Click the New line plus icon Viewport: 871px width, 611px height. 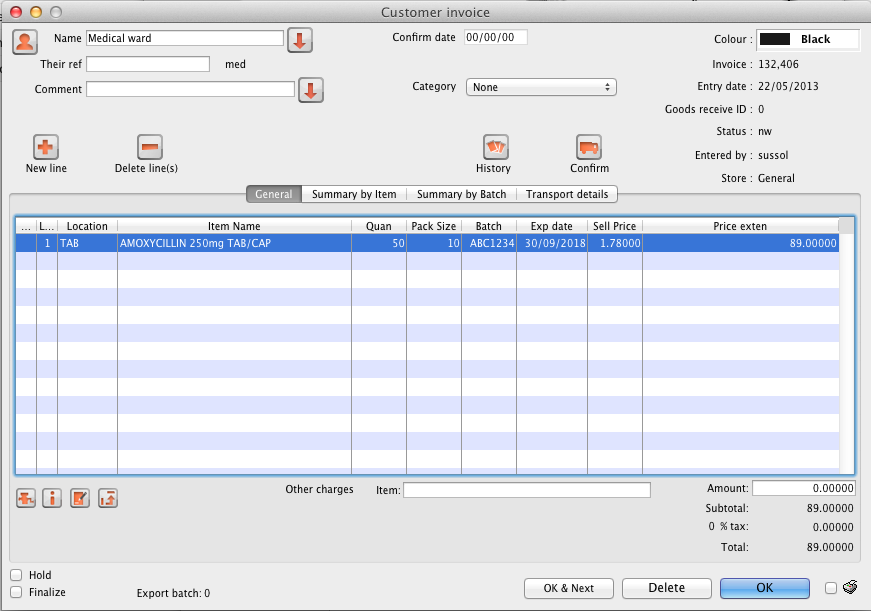pos(46,148)
